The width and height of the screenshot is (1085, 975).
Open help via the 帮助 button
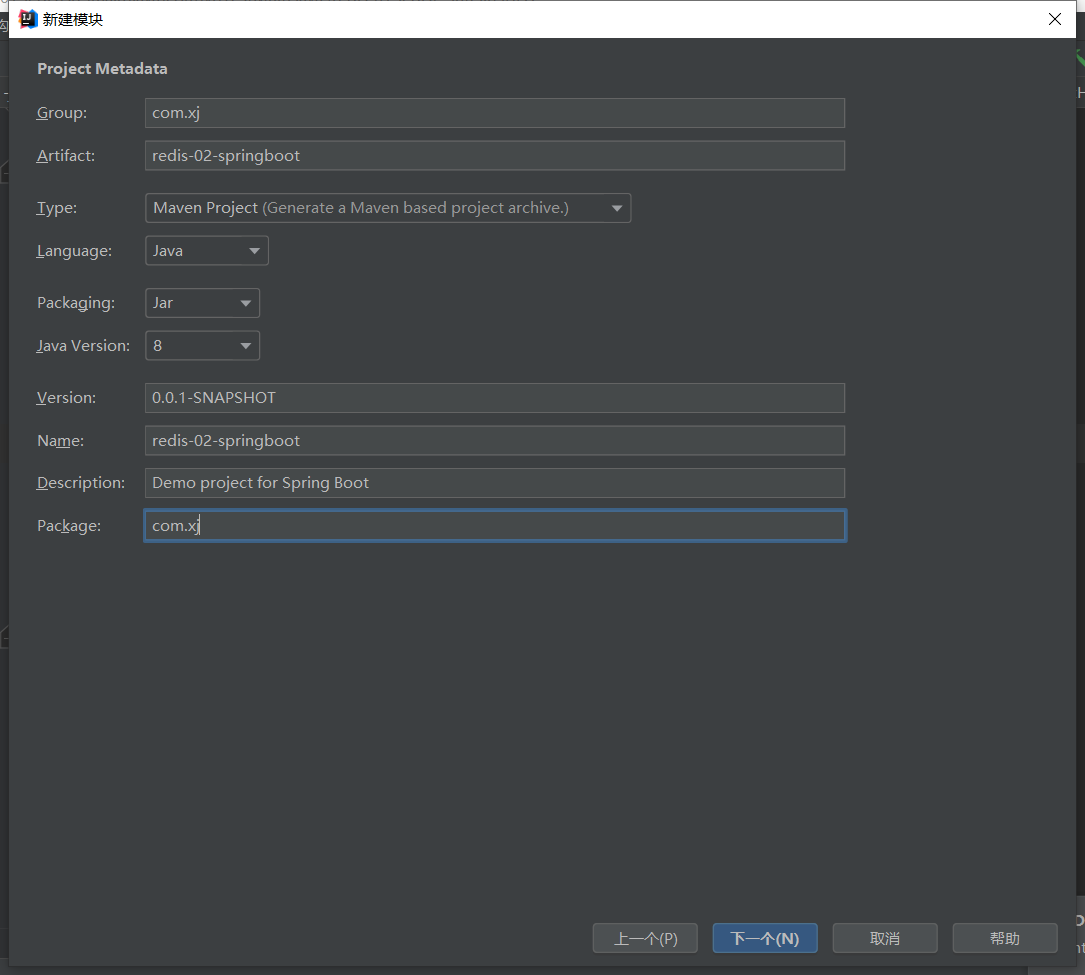[1005, 939]
